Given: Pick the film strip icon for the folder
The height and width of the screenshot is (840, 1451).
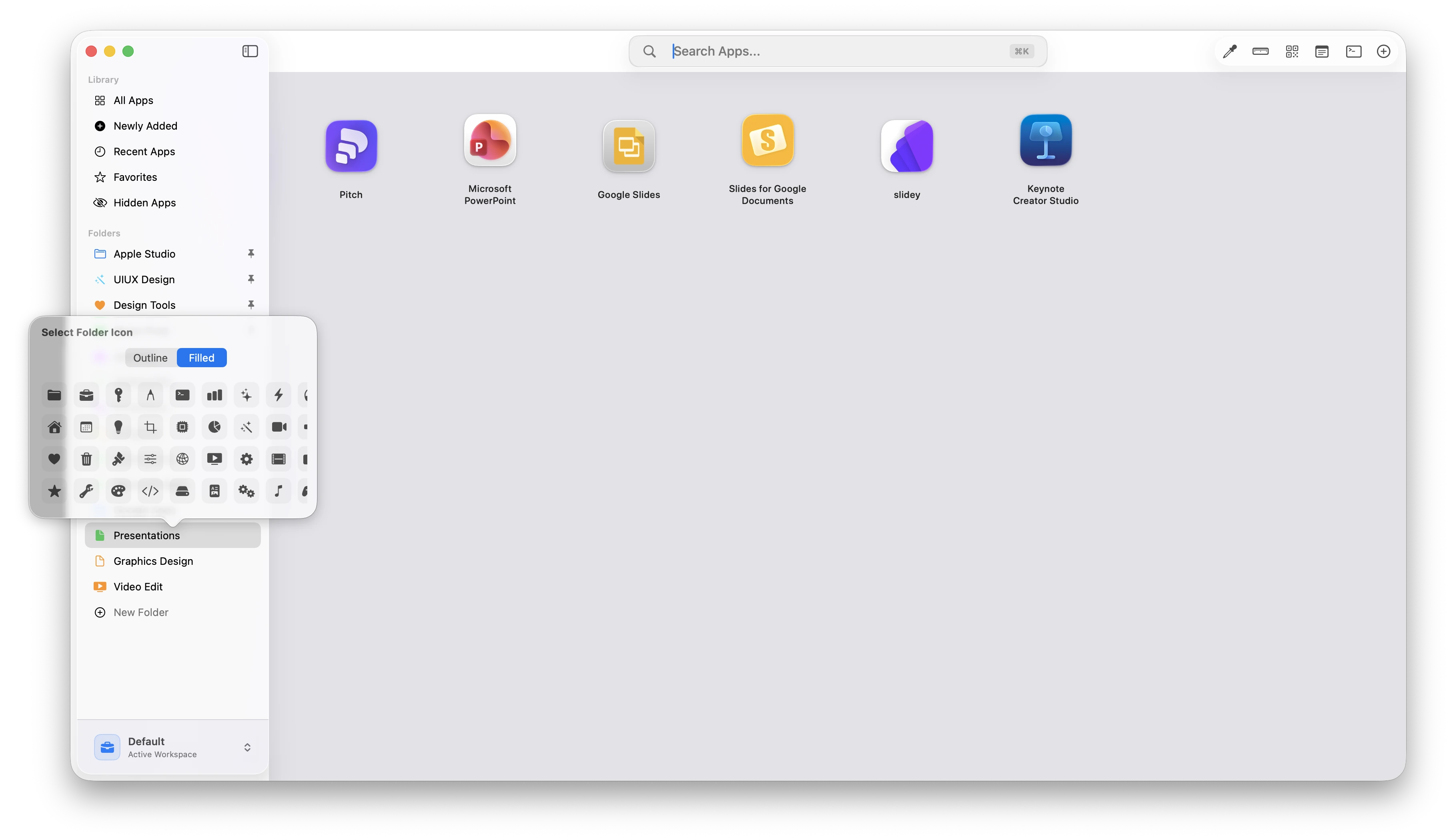Looking at the screenshot, I should tap(279, 459).
